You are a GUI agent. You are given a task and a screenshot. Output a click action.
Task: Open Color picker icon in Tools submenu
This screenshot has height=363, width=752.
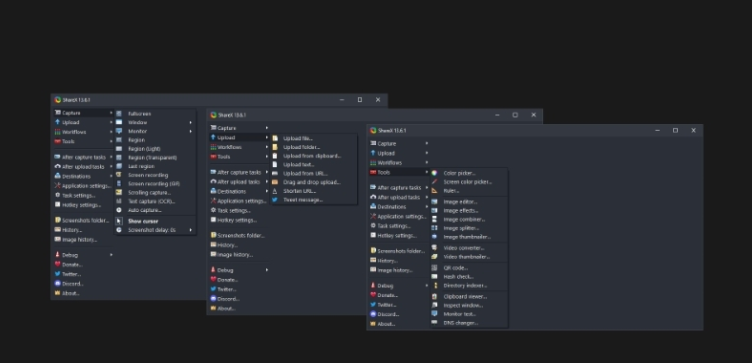click(x=434, y=173)
